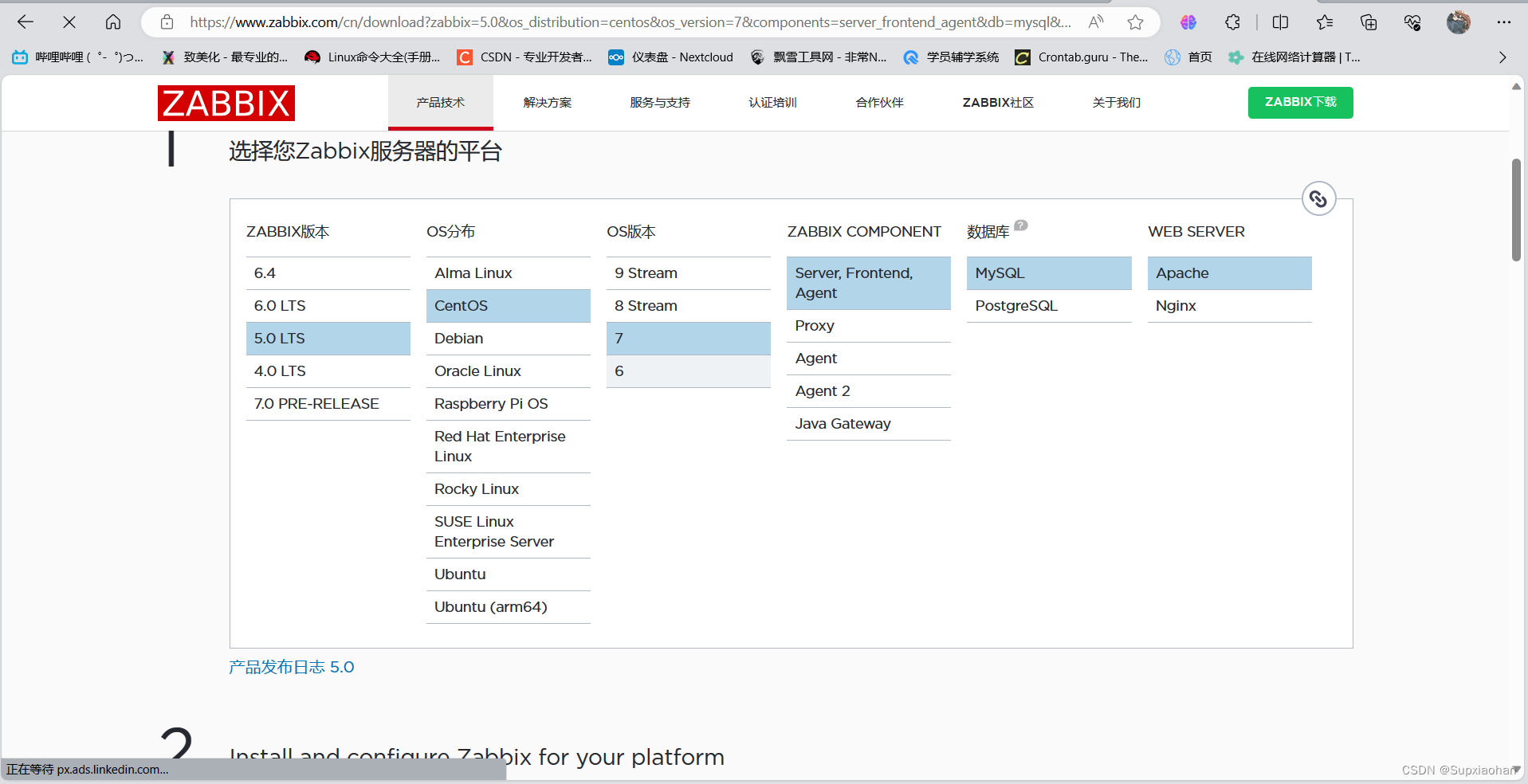The height and width of the screenshot is (784, 1528).
Task: Choose Raspberry Pi OS distribution
Action: [508, 404]
